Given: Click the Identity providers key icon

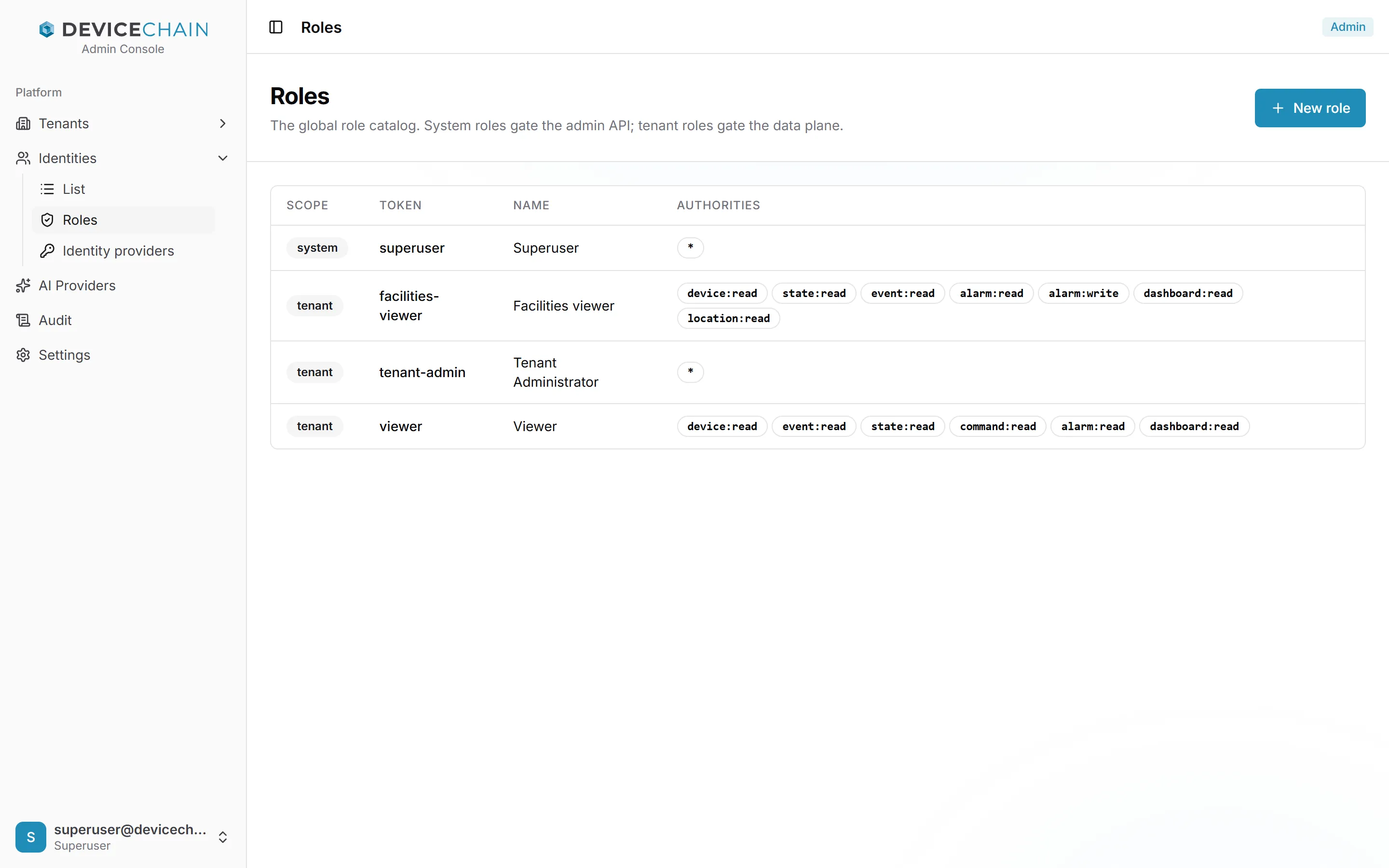Looking at the screenshot, I should point(47,251).
